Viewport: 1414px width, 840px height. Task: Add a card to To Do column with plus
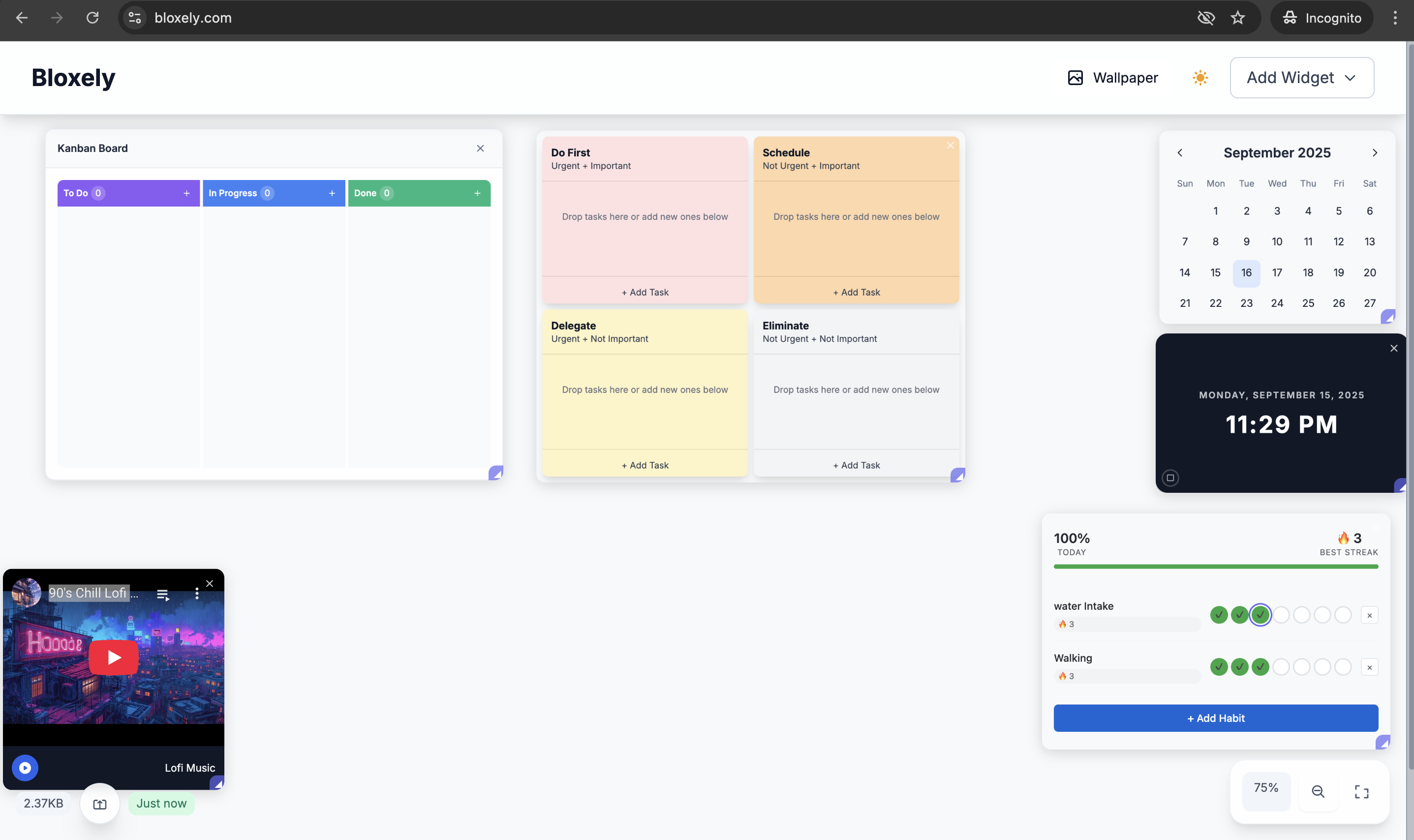point(186,193)
